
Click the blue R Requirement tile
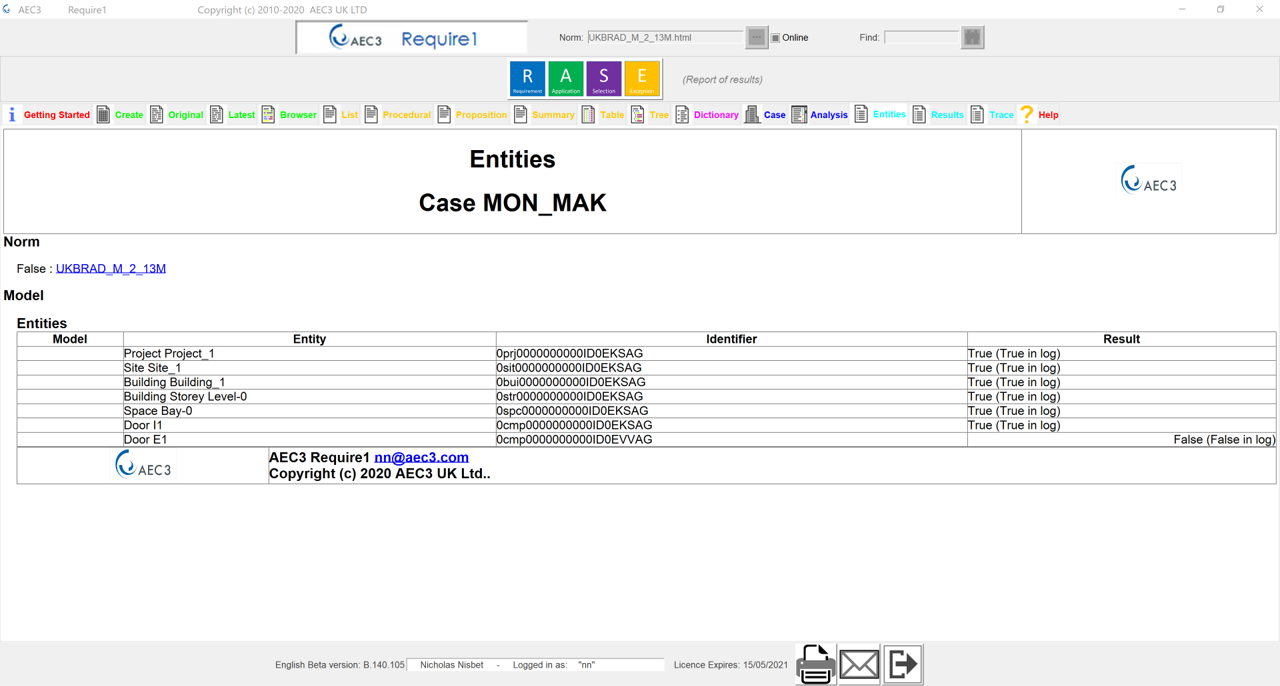(x=527, y=78)
